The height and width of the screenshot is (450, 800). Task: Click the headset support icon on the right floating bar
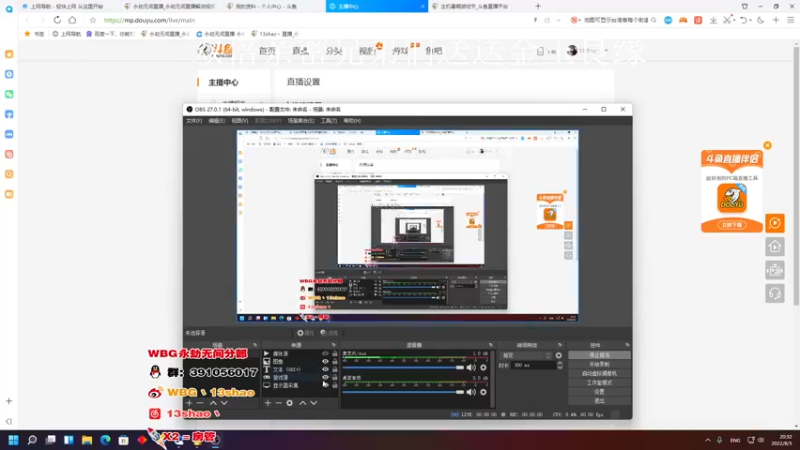(775, 294)
